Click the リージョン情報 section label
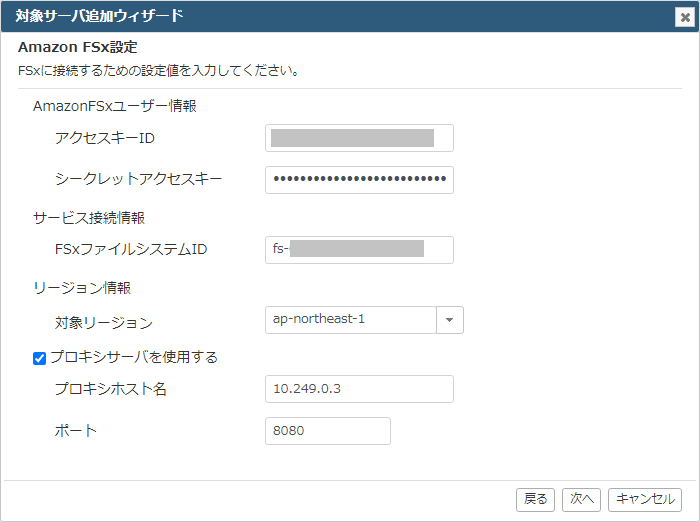The image size is (700, 522). [x=82, y=288]
